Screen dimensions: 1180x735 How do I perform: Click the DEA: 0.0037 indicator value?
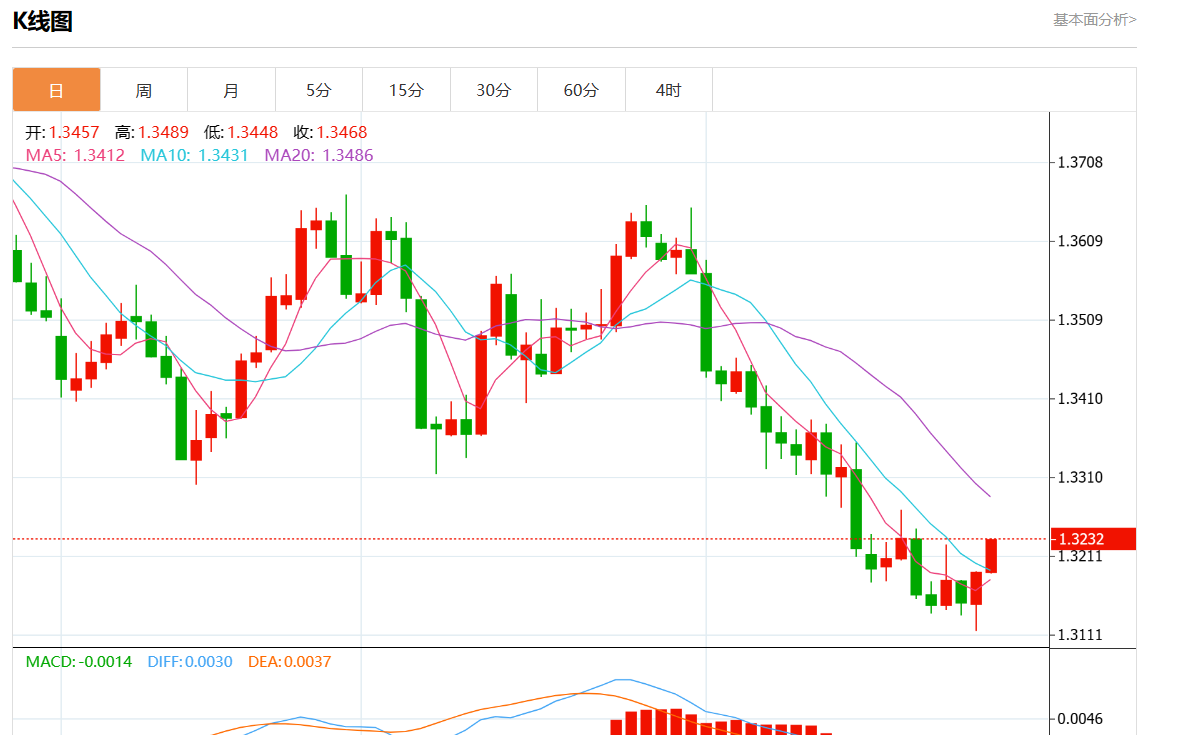point(290,662)
